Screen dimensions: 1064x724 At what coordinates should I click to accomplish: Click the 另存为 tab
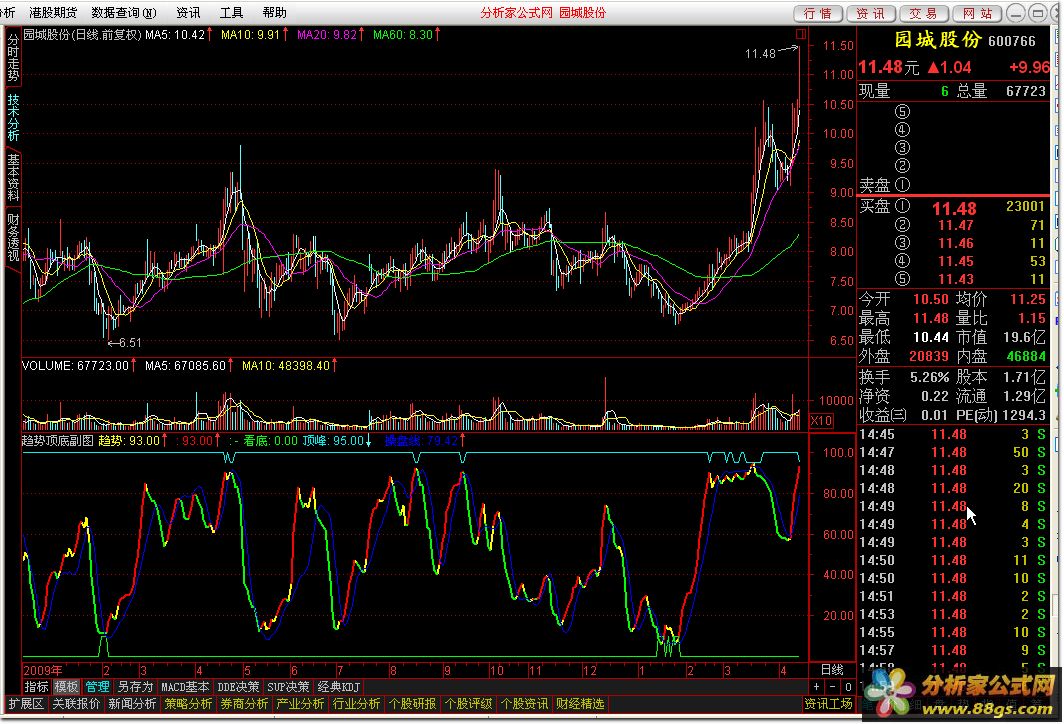click(x=135, y=687)
